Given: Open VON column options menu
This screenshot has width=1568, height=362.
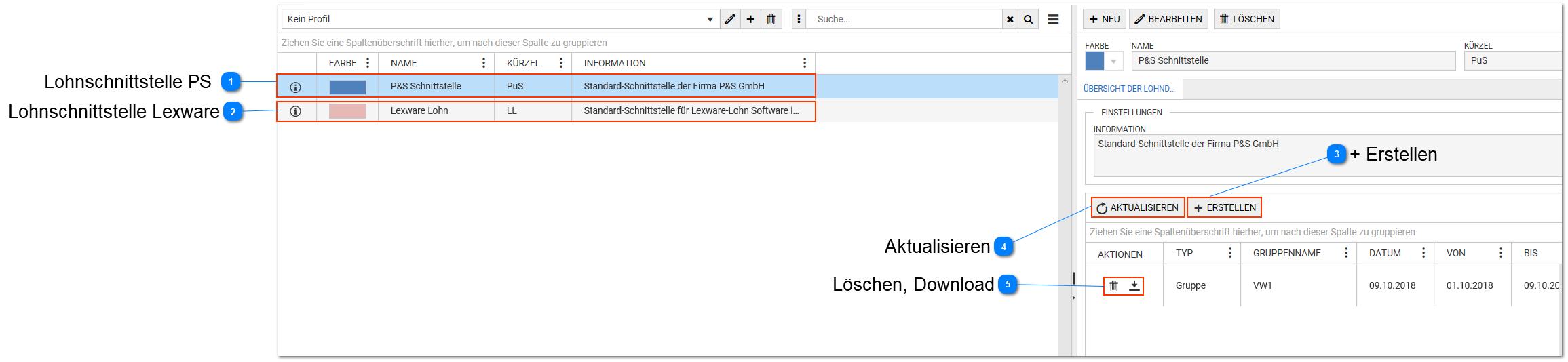Looking at the screenshot, I should (1501, 253).
